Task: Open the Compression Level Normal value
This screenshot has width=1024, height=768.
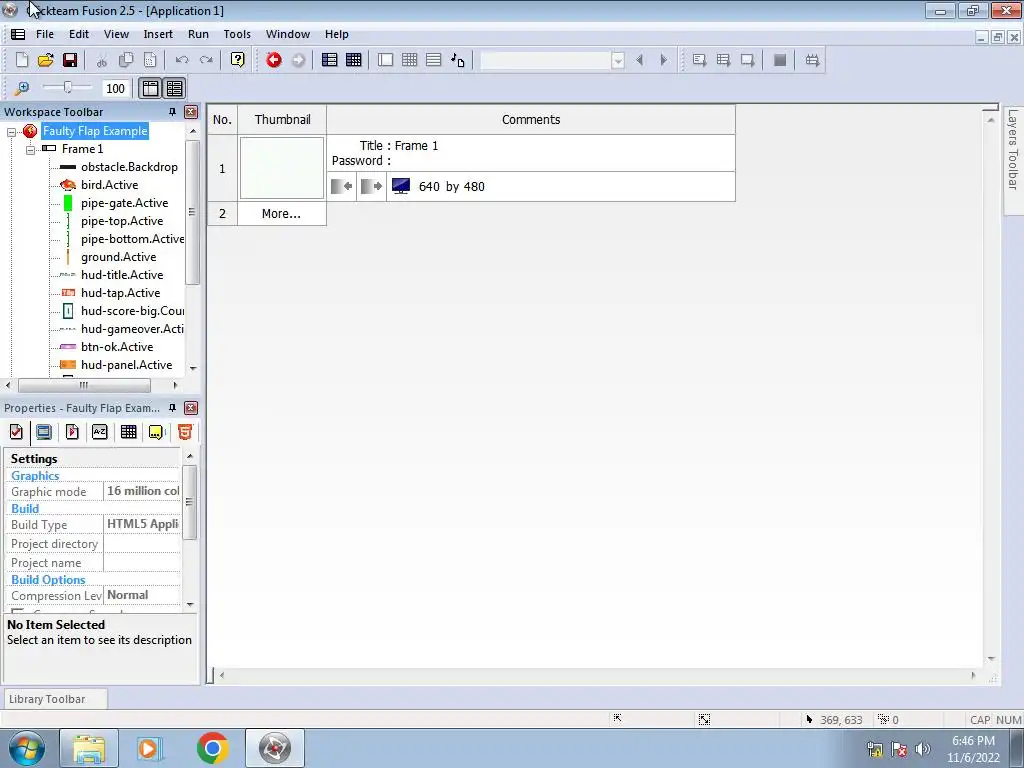Action: (x=142, y=595)
